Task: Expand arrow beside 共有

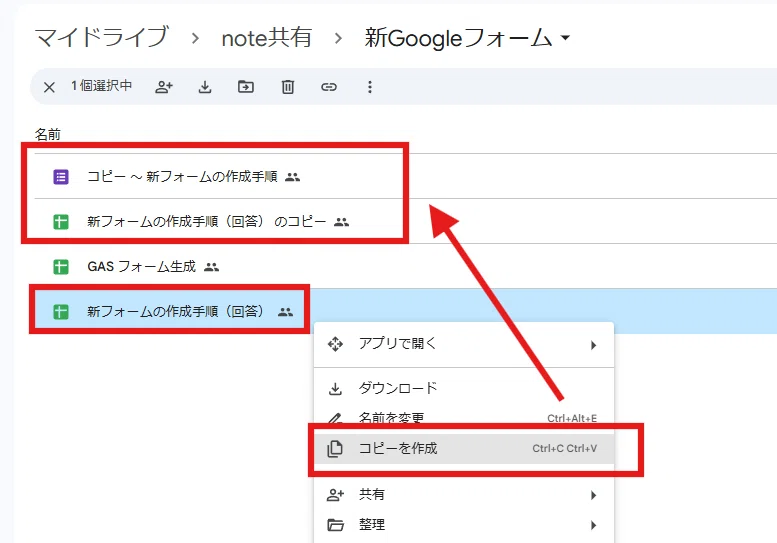Action: pos(593,495)
